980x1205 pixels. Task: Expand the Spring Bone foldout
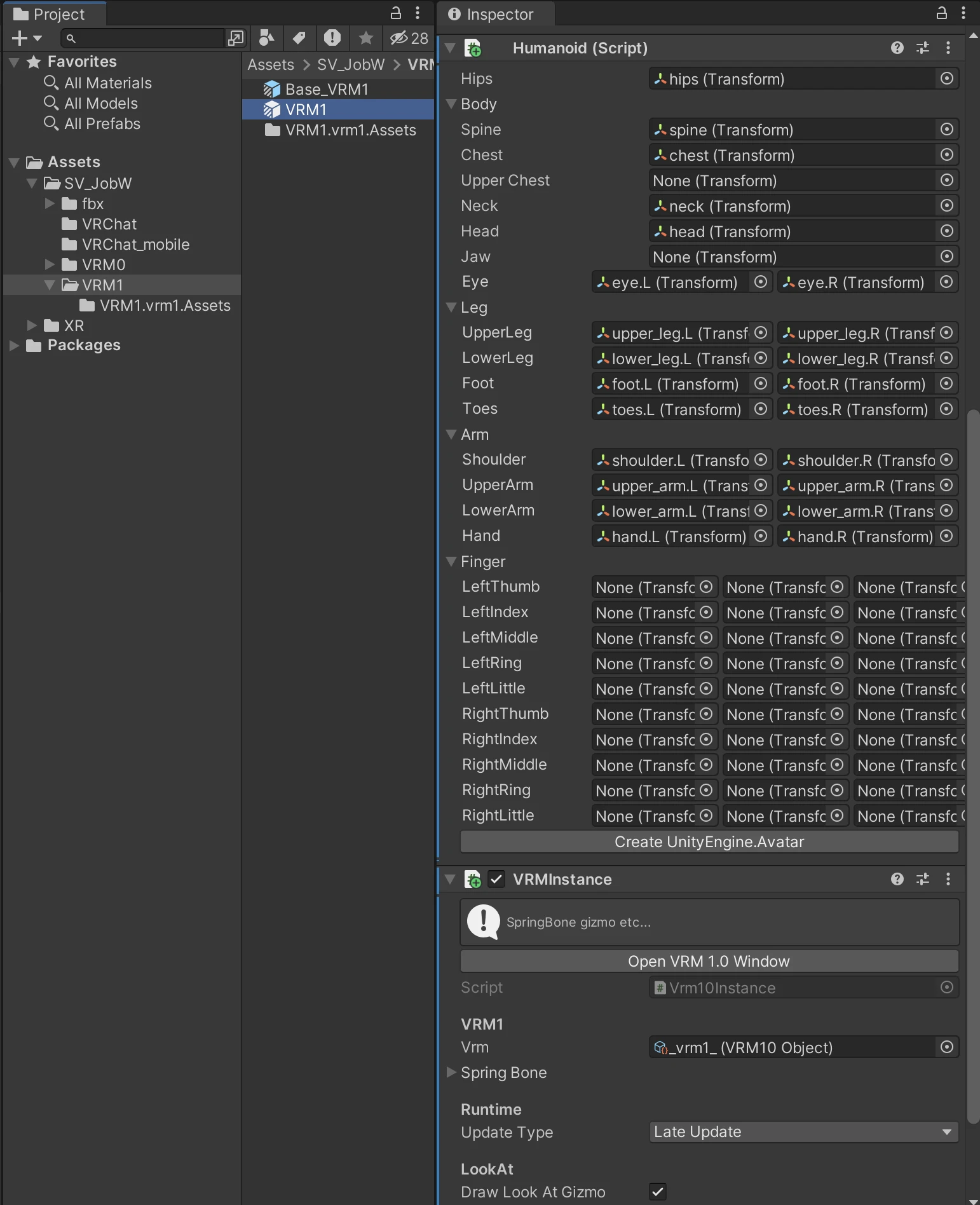point(452,1073)
